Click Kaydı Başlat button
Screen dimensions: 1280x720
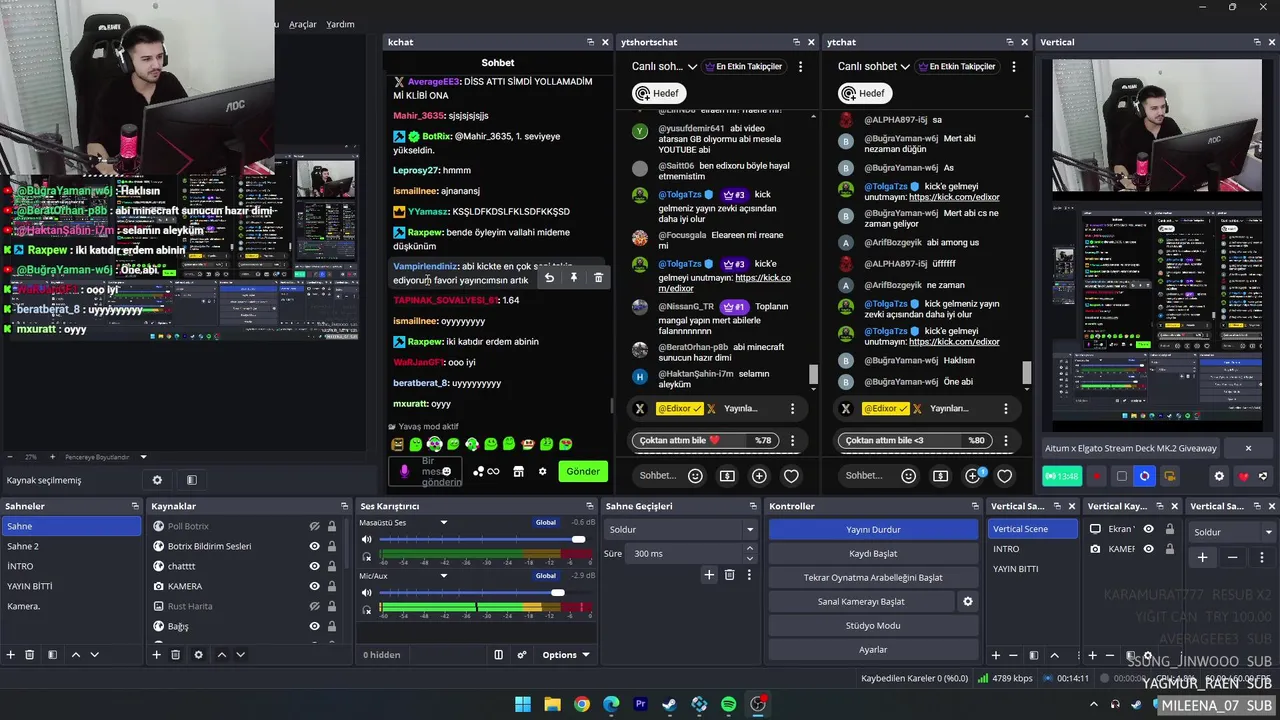pos(873,553)
